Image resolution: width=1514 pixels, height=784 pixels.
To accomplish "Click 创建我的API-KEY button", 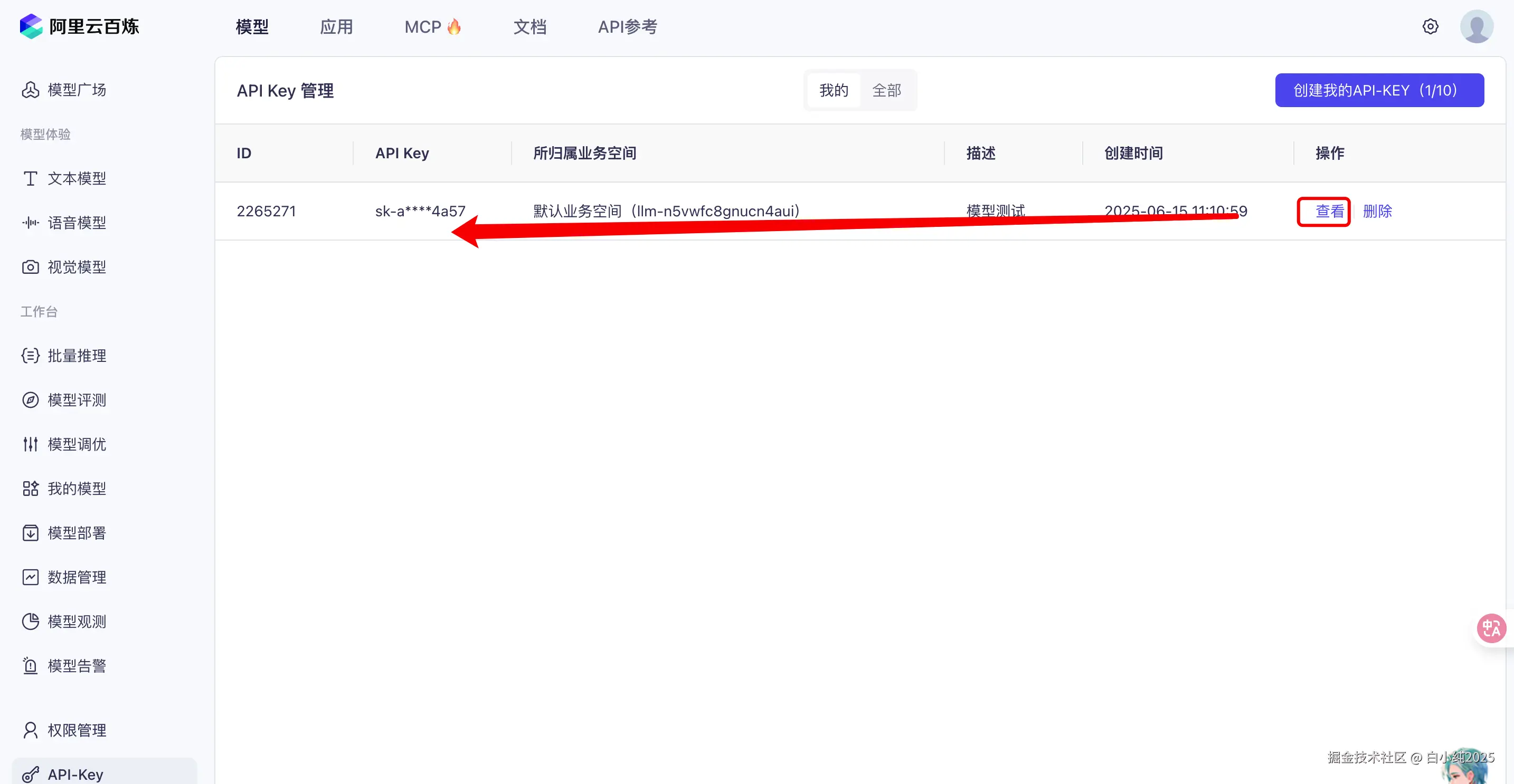I will pos(1379,90).
